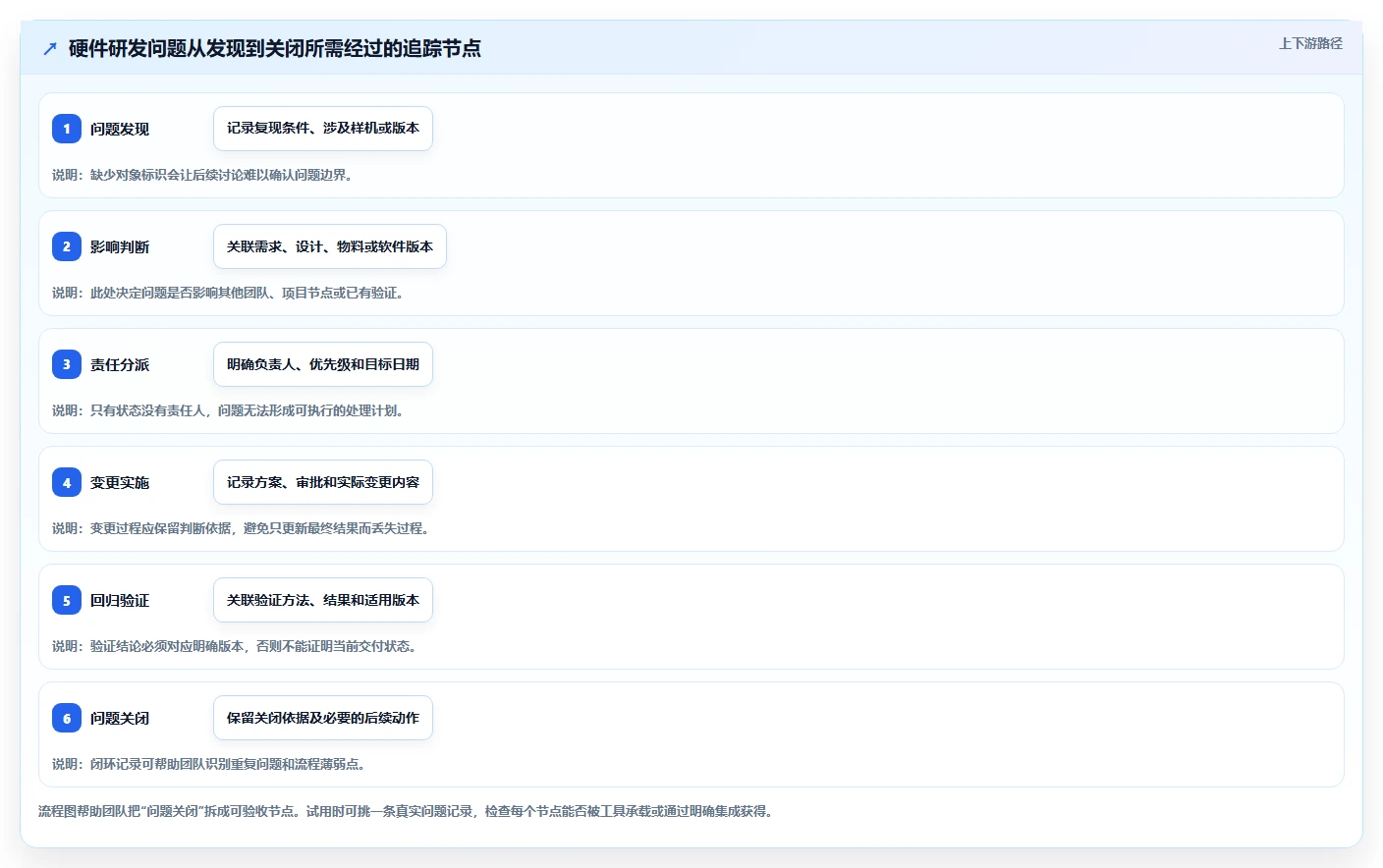Click the 记录复现条件、涉及样机或版本 box
The image size is (1383, 868).
coord(323,129)
